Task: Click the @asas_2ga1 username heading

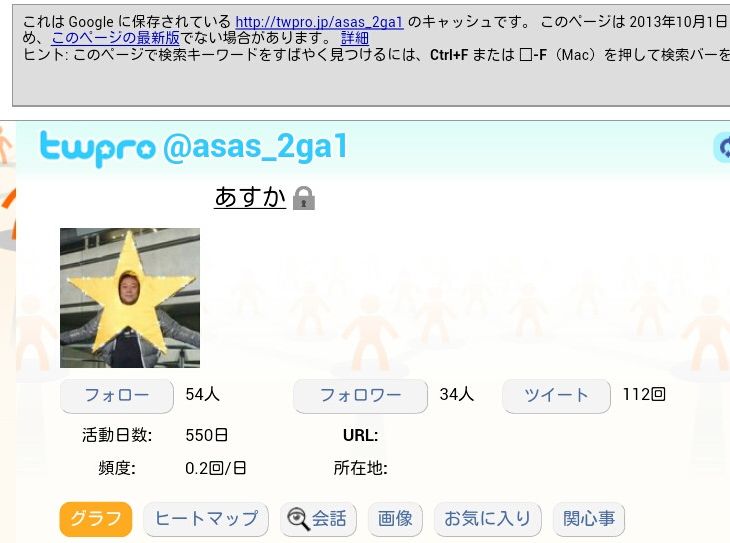Action: coord(255,148)
